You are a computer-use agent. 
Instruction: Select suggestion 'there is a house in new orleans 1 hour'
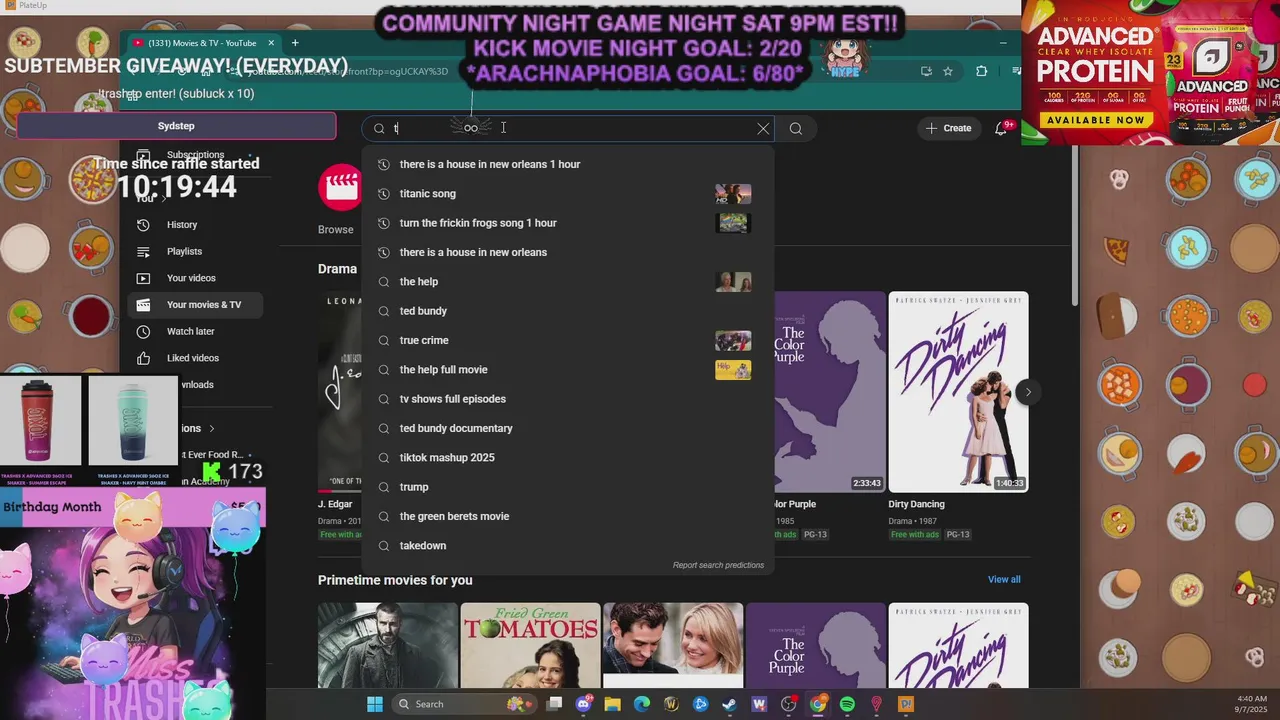[568, 164]
